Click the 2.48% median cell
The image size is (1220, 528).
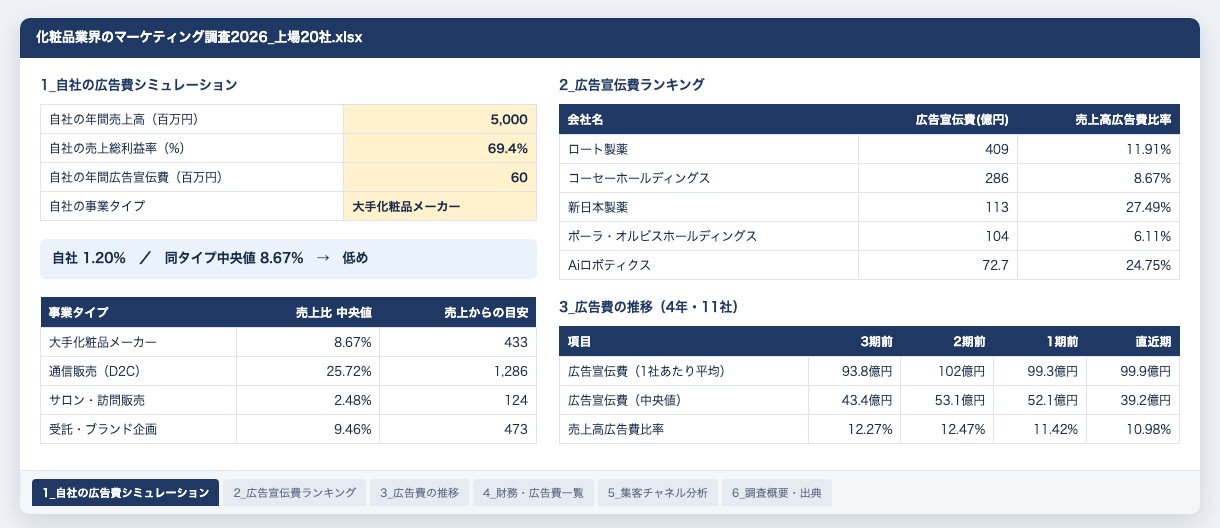(x=309, y=400)
